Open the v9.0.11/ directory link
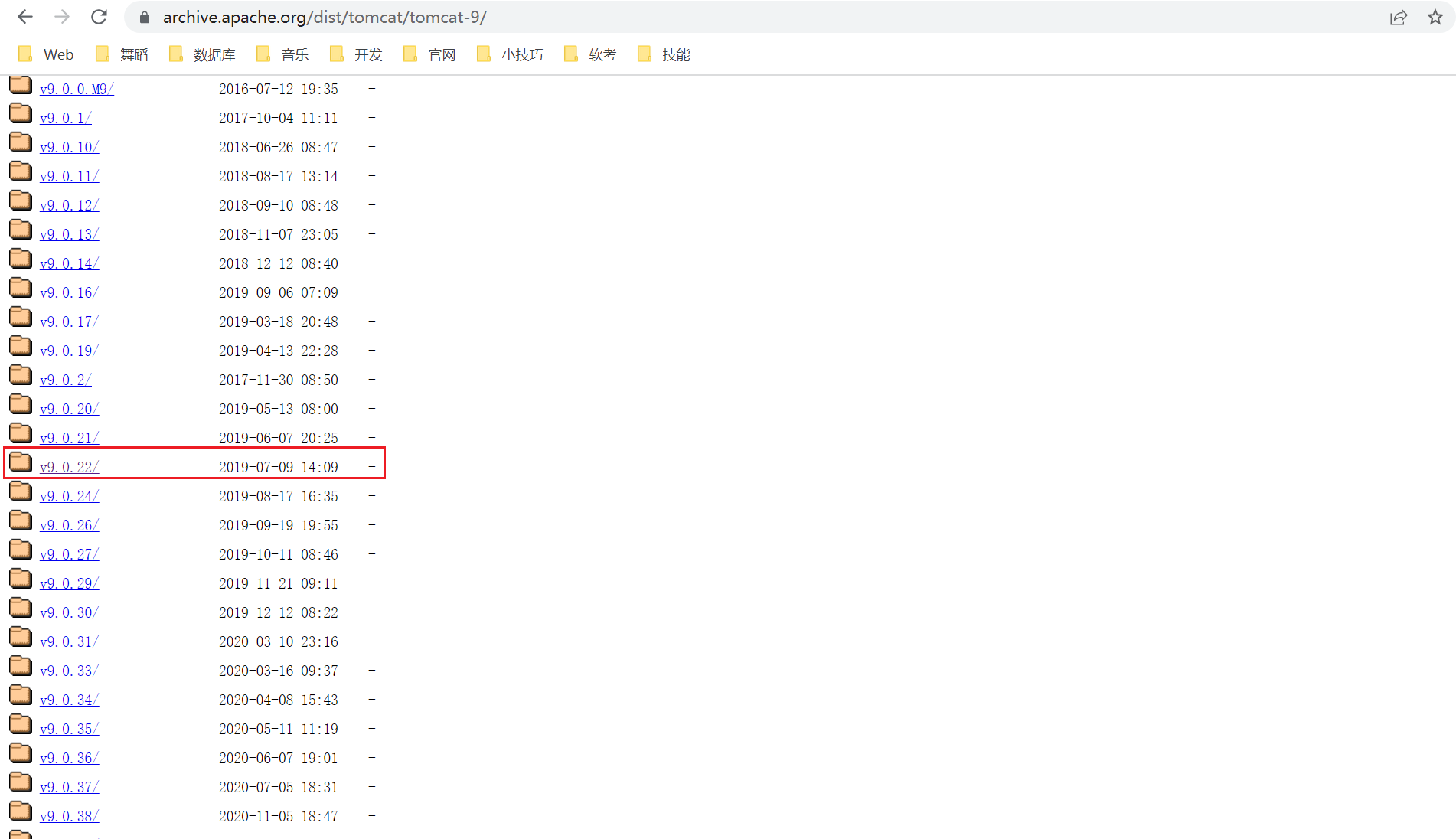This screenshot has width=1456, height=839. pyautogui.click(x=69, y=176)
